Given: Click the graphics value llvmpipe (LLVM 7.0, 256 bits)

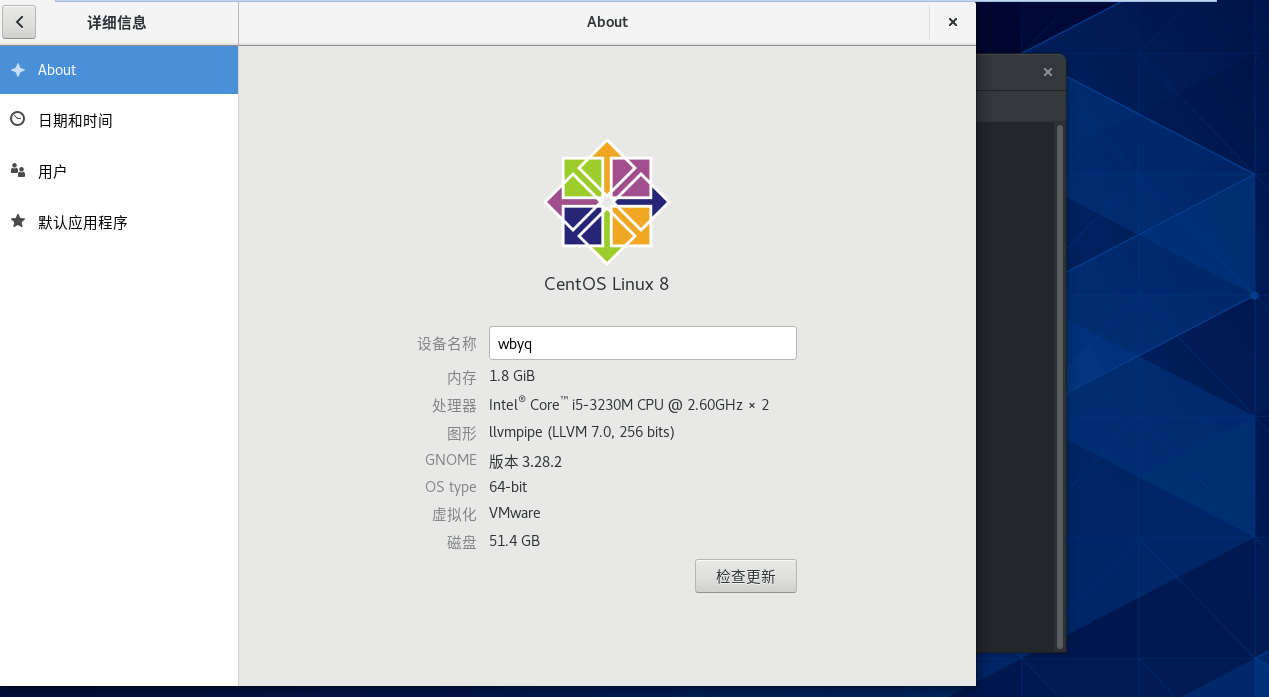Looking at the screenshot, I should (582, 432).
